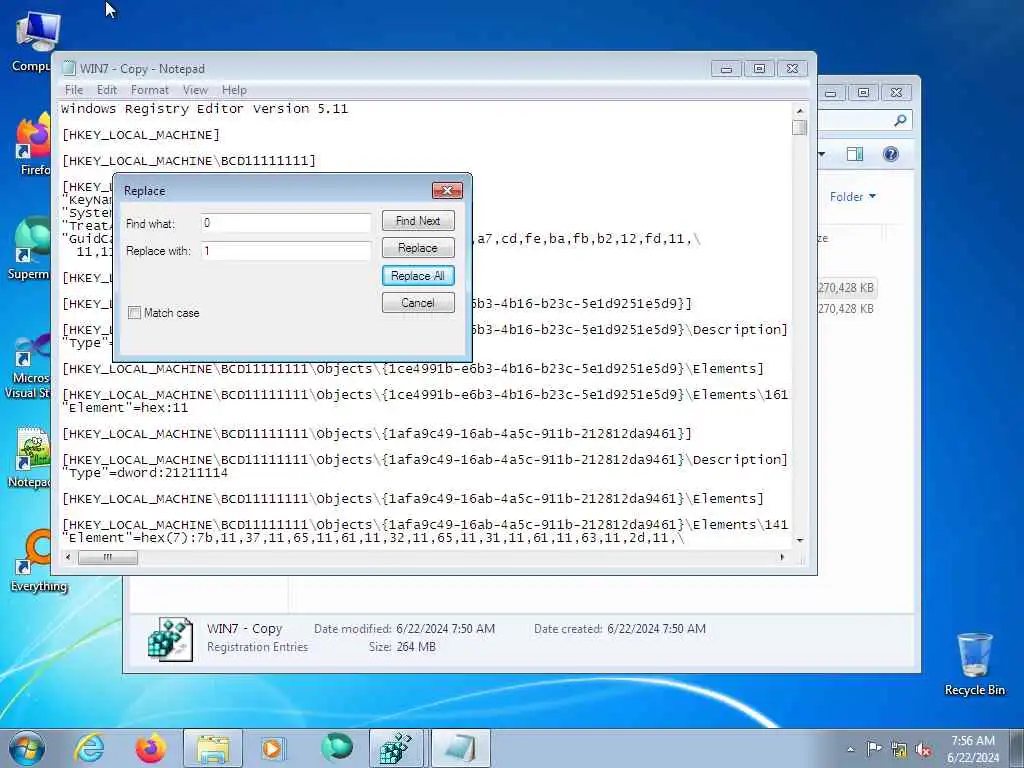Click the Notepad title bar document icon
Screen dimensions: 1024x768
69,69
